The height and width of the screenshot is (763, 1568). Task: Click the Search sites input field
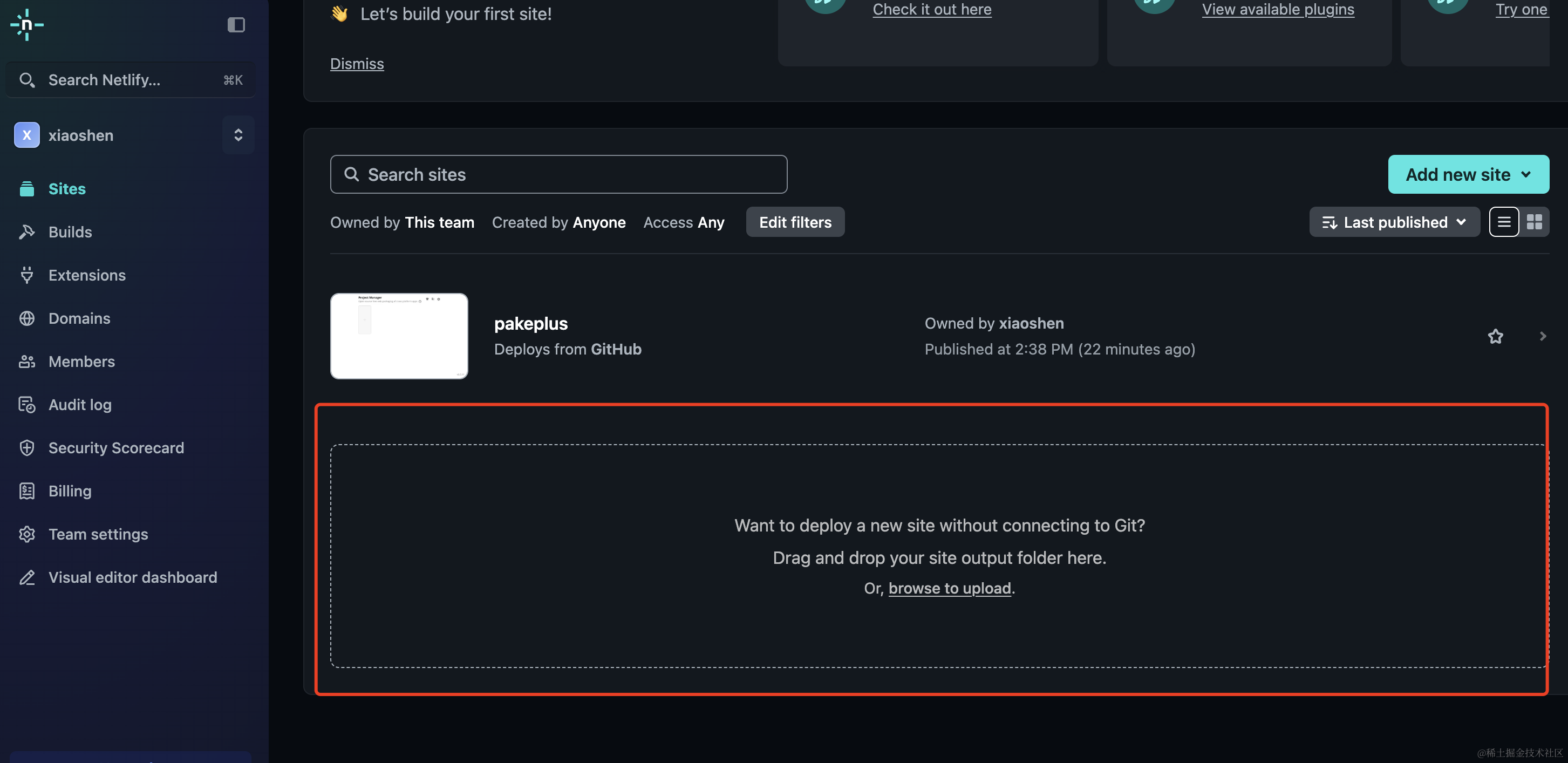pyautogui.click(x=558, y=175)
